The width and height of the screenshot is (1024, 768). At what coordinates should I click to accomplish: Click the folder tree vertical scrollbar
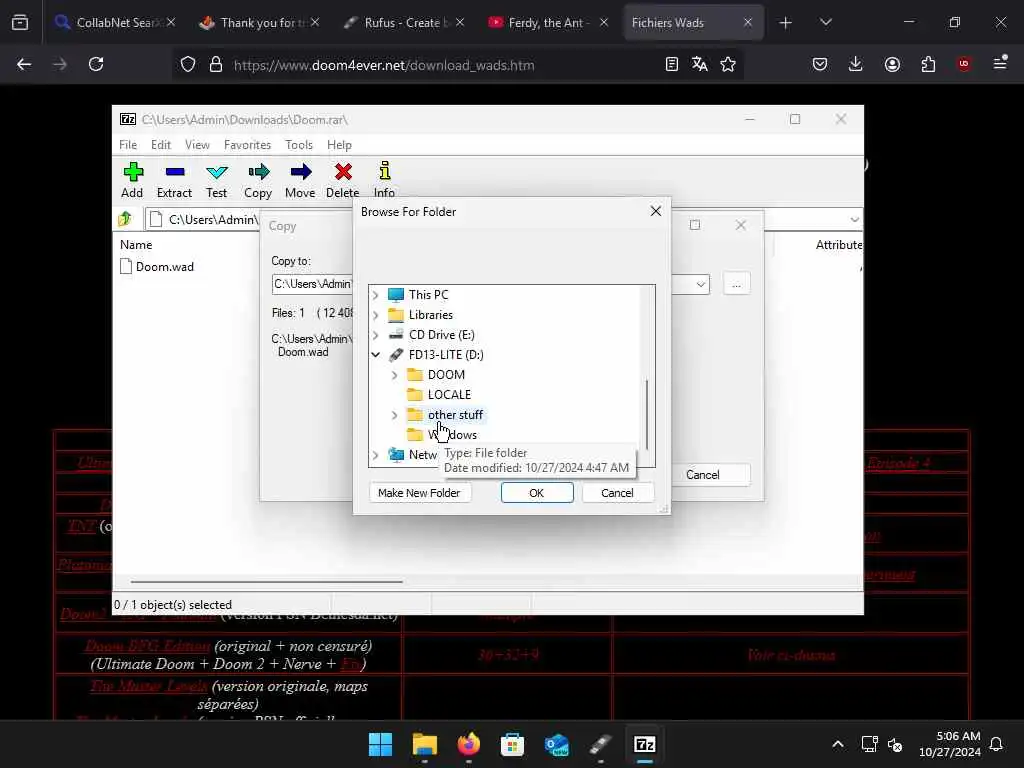coord(647,414)
